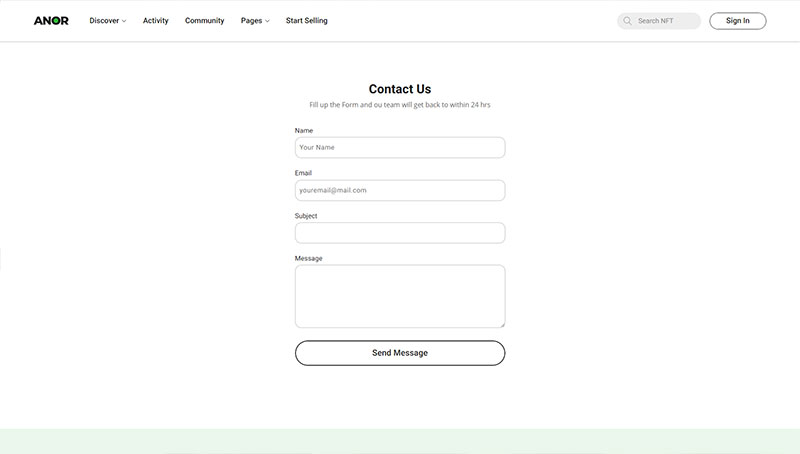Click the Contact Us heading

(x=400, y=89)
